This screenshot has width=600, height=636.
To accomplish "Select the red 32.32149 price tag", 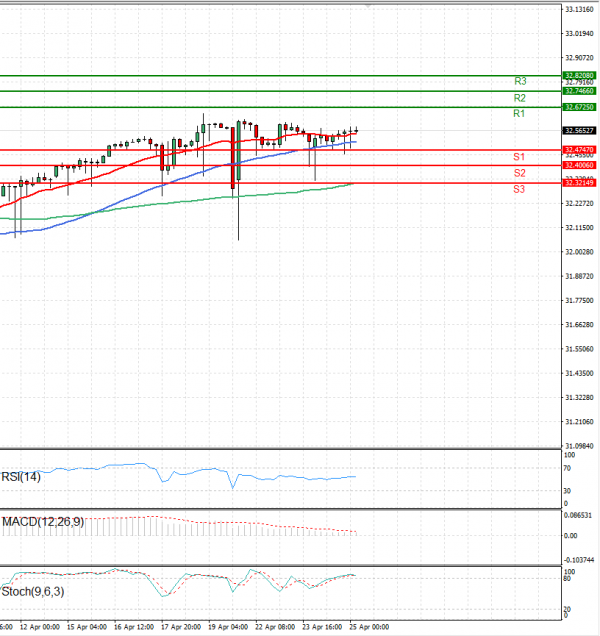I will (x=579, y=183).
